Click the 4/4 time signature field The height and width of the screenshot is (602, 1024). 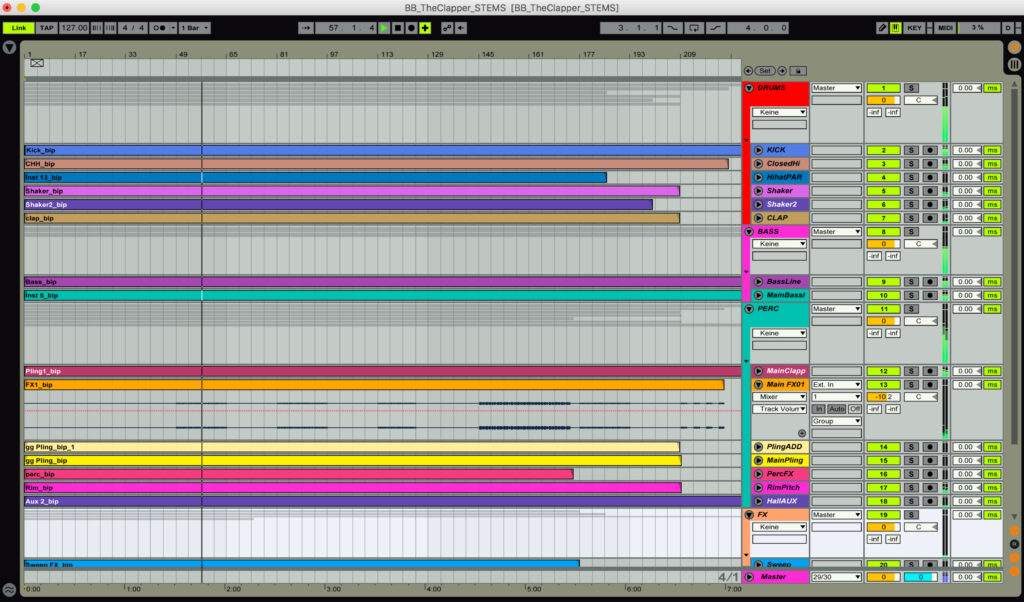click(x=133, y=28)
